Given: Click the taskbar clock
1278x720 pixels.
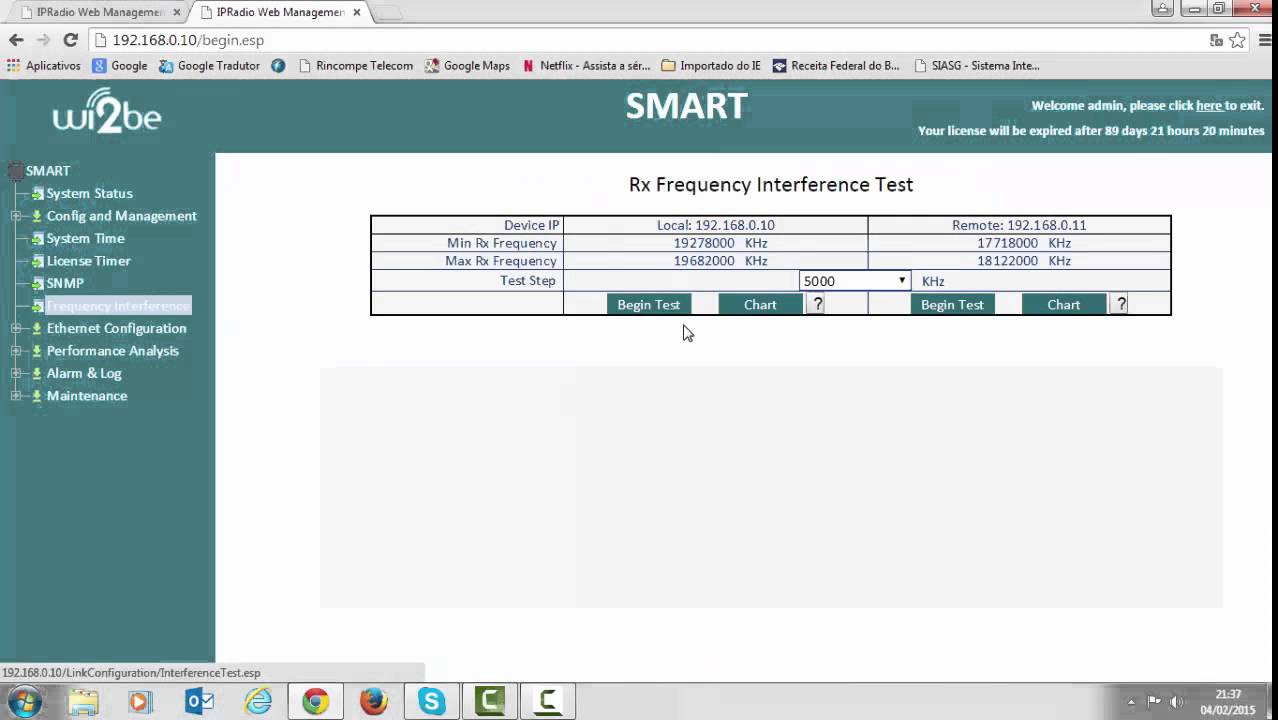Looking at the screenshot, I should tap(1228, 702).
